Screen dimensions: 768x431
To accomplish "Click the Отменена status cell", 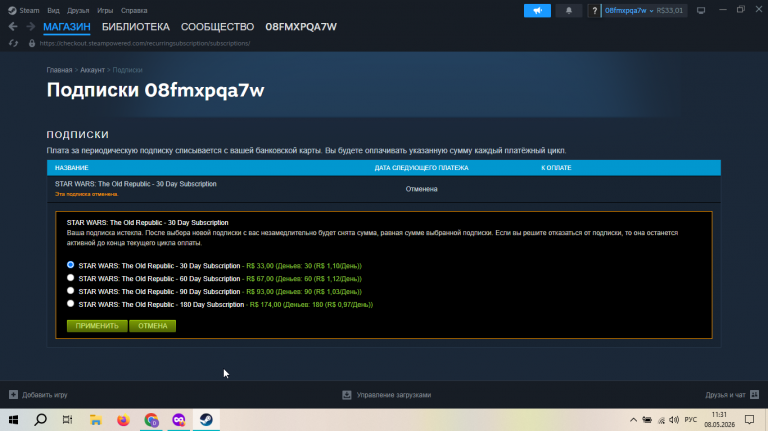I will point(421,189).
